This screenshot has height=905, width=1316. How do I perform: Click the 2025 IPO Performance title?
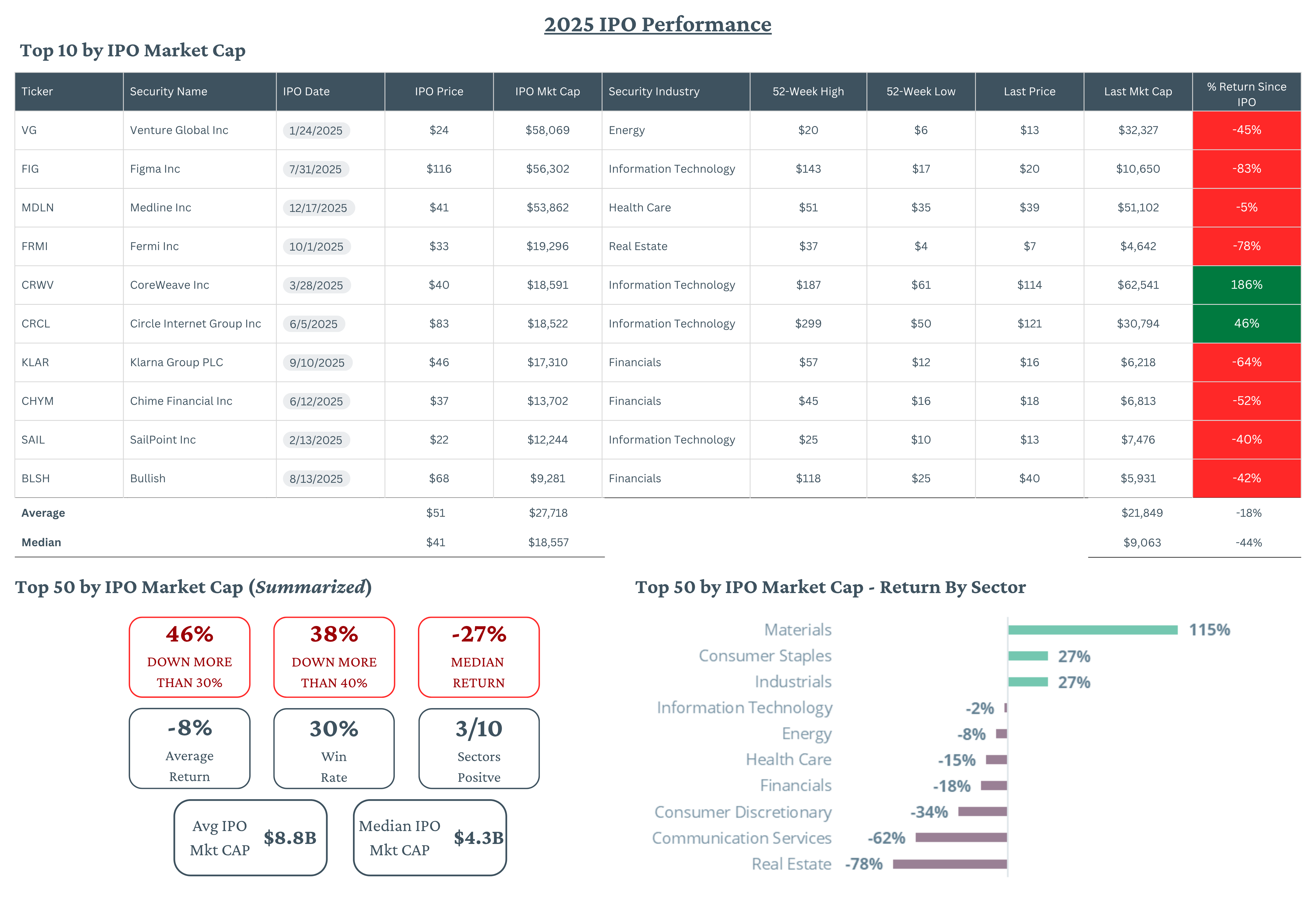tap(657, 24)
